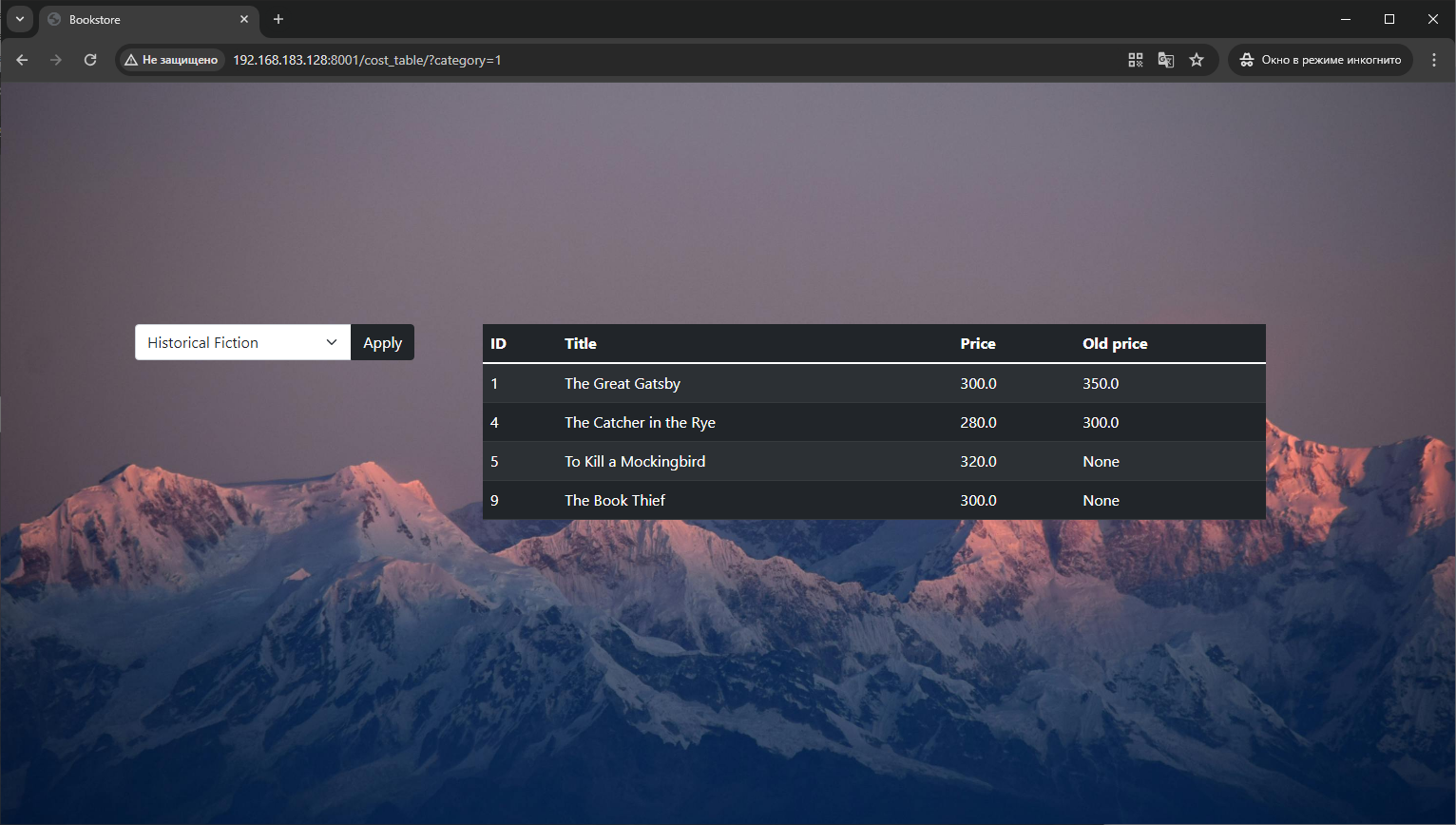Click the incognito mode indicator

1320,60
